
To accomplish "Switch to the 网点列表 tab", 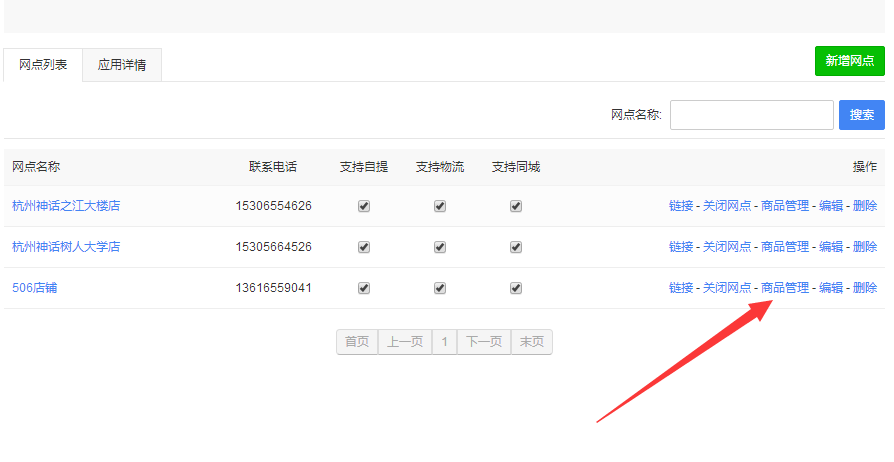I will pos(43,65).
